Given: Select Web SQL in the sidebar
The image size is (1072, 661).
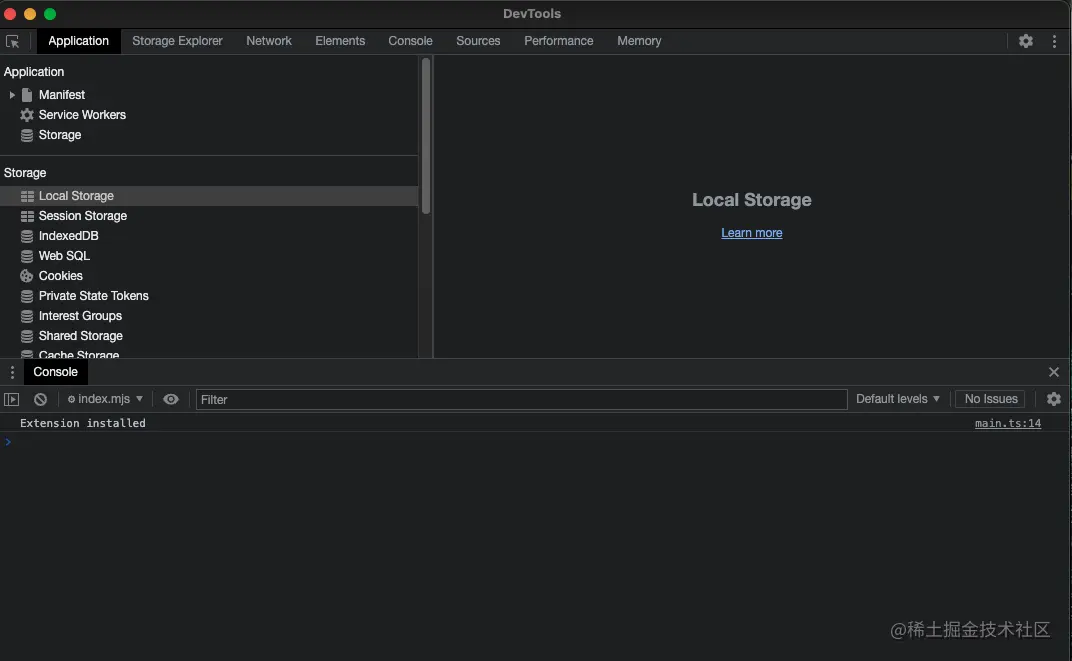Looking at the screenshot, I should click(64, 256).
